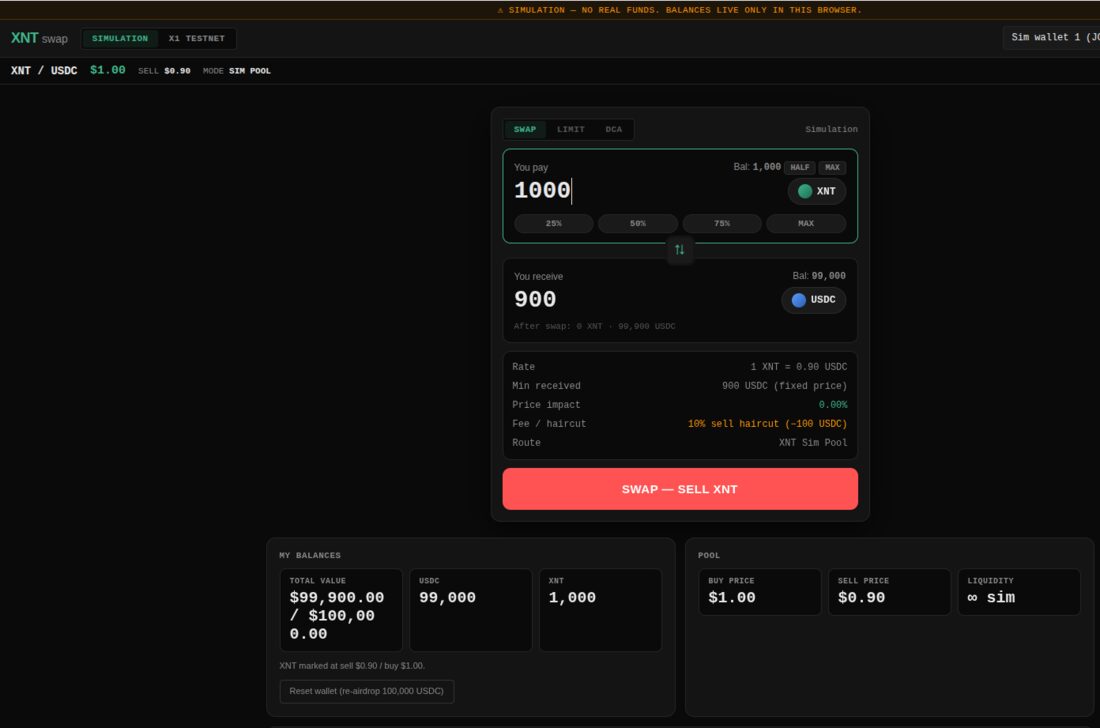This screenshot has width=1100, height=728.
Task: Open the XNT pay token selector
Action: point(817,191)
